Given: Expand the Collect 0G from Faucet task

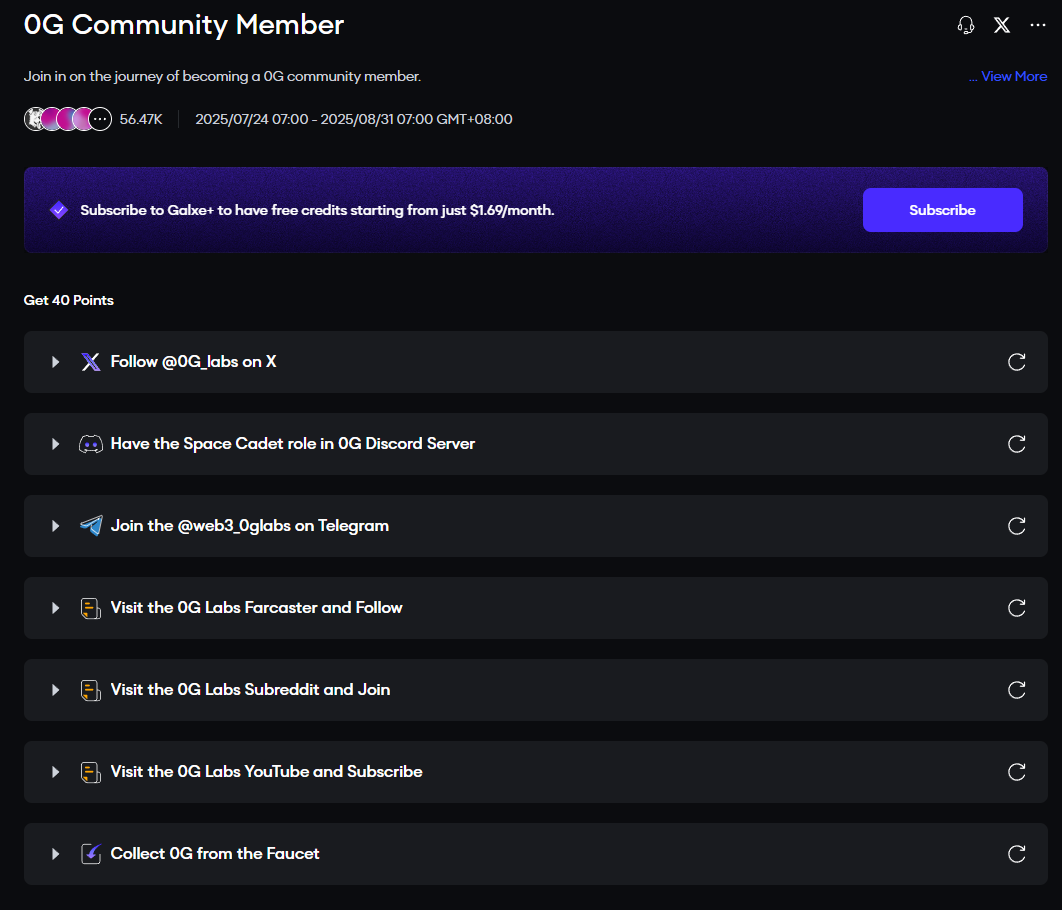Looking at the screenshot, I should 56,854.
